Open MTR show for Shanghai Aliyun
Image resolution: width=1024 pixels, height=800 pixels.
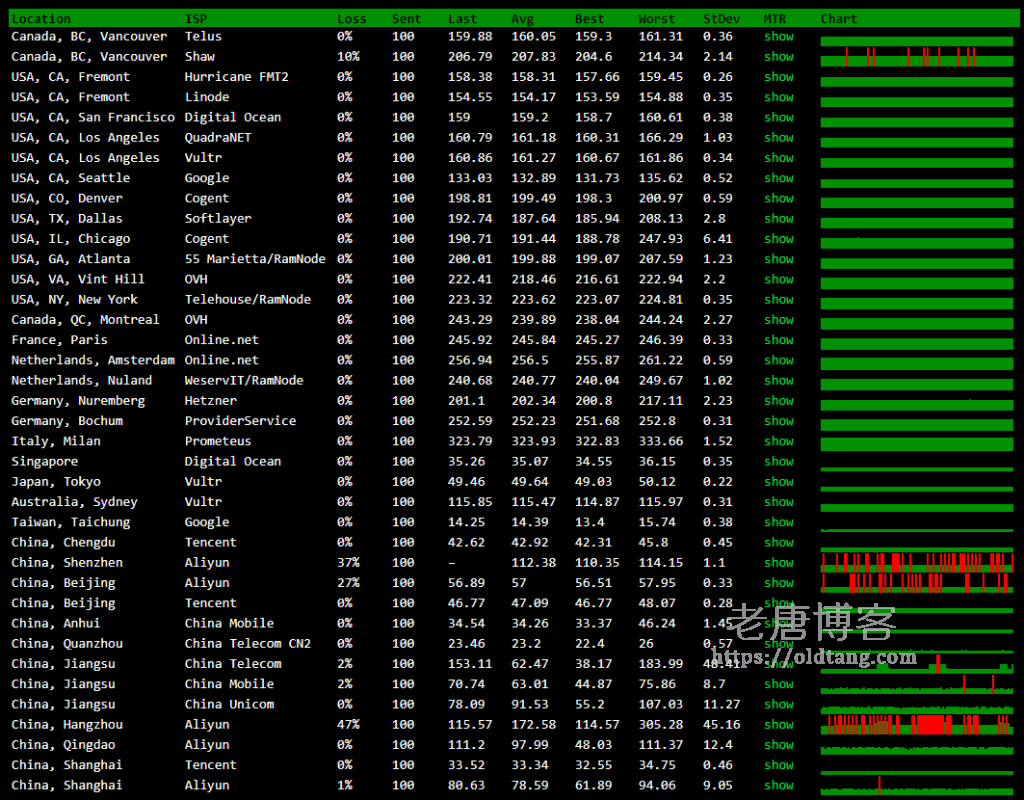(778, 786)
